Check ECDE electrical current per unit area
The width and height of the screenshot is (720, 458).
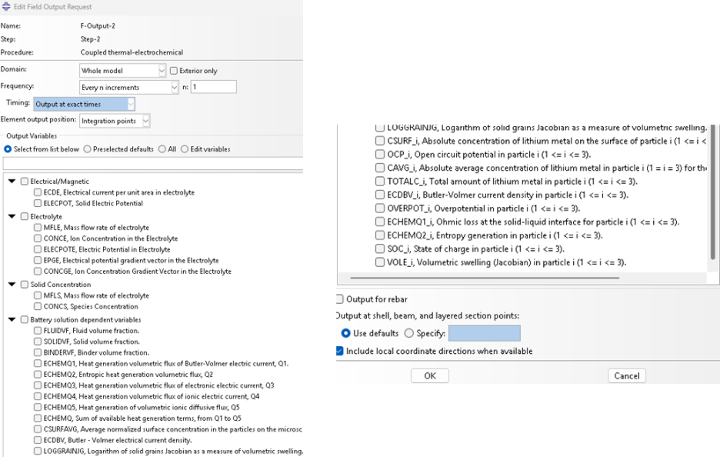[38, 192]
